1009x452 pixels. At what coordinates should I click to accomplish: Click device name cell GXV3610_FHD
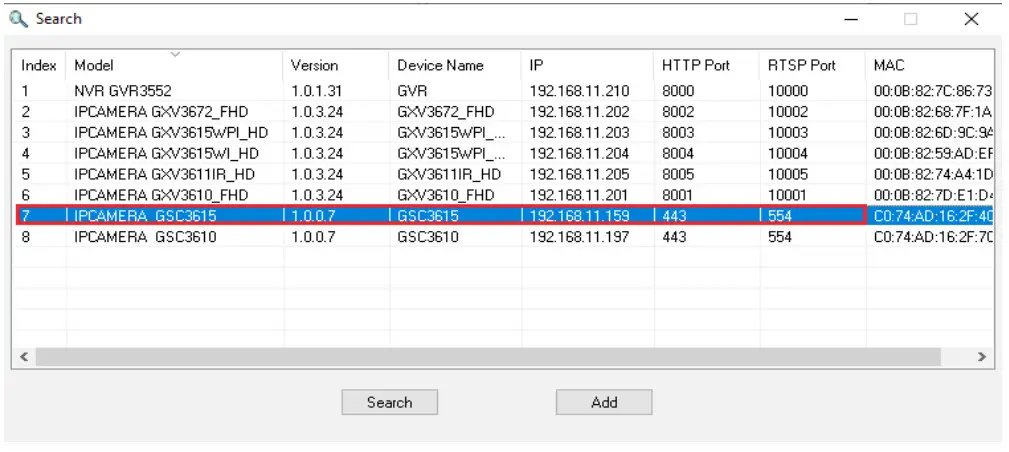[x=446, y=194]
